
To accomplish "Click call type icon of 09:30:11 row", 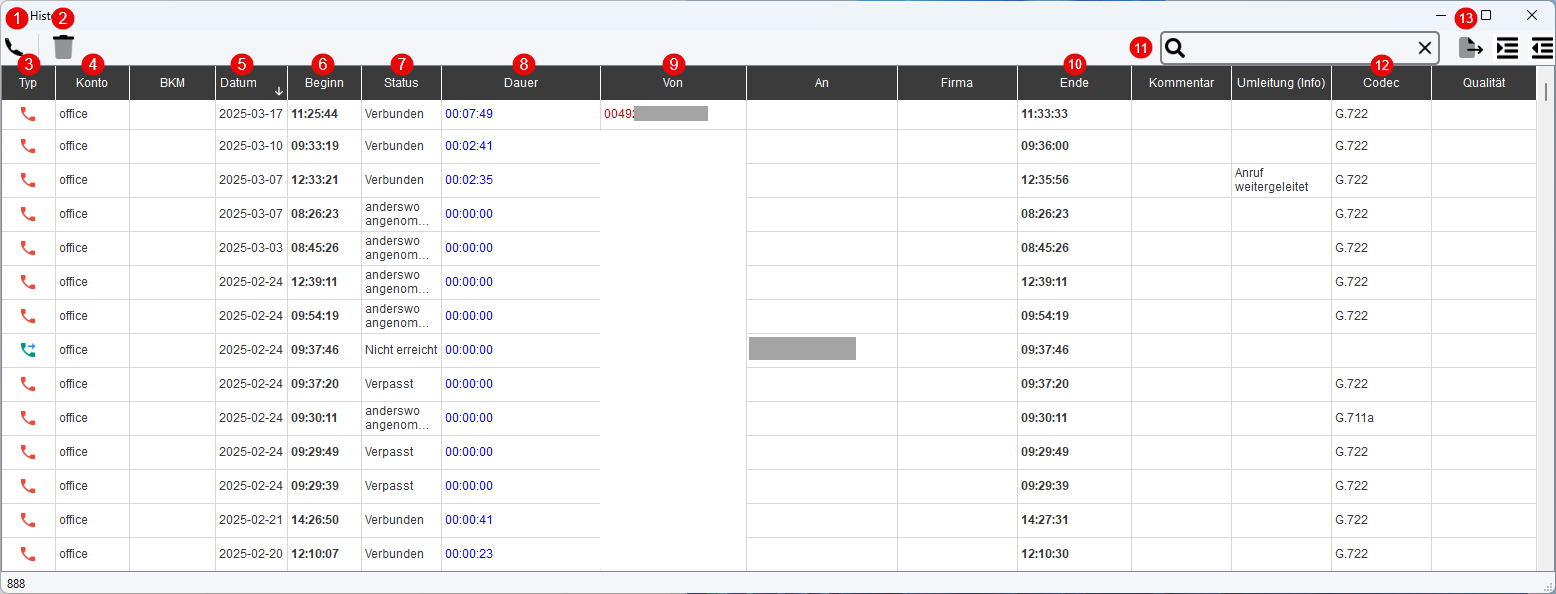I will pyautogui.click(x=28, y=418).
